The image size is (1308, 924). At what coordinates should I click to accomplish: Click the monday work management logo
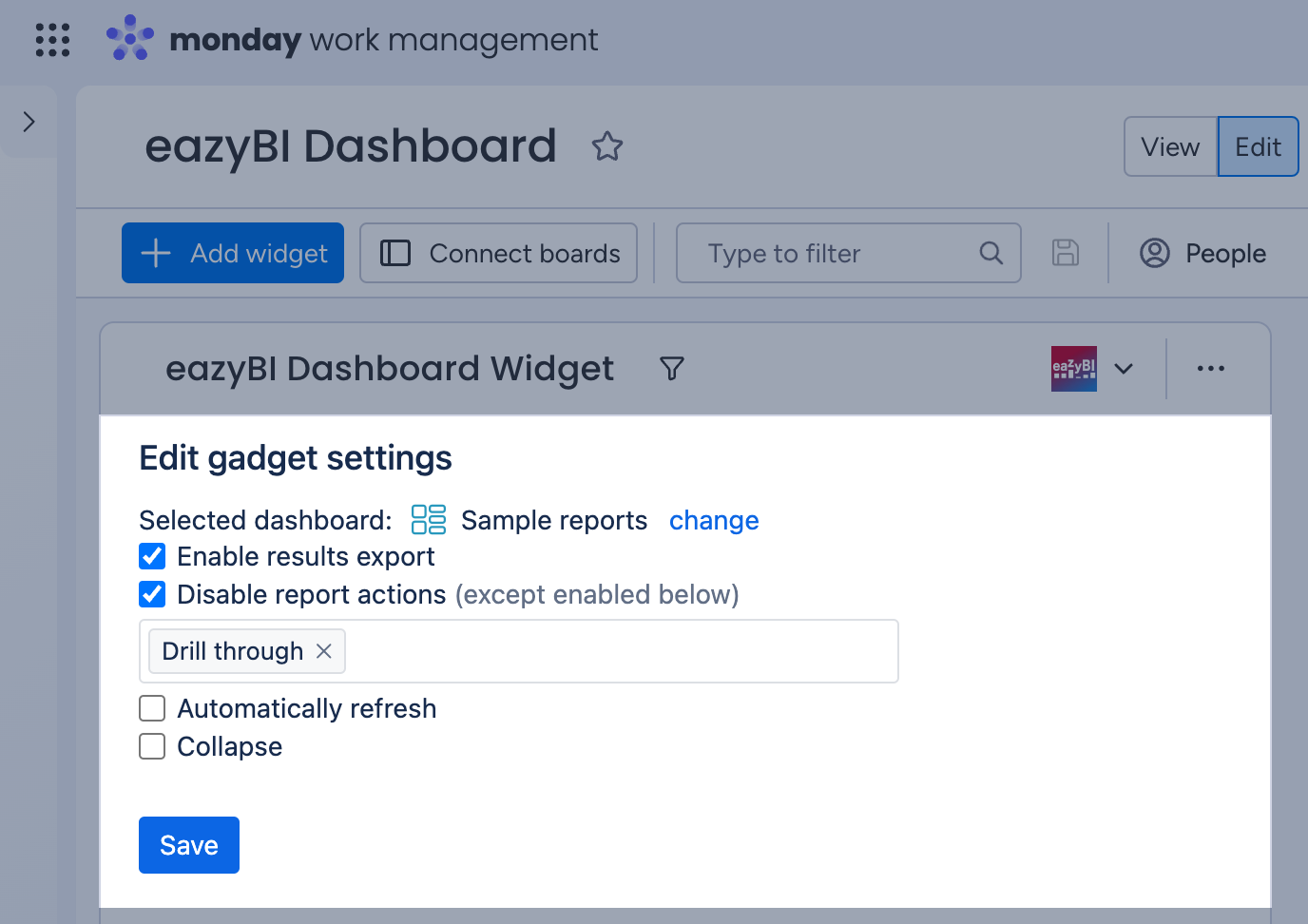(x=352, y=39)
